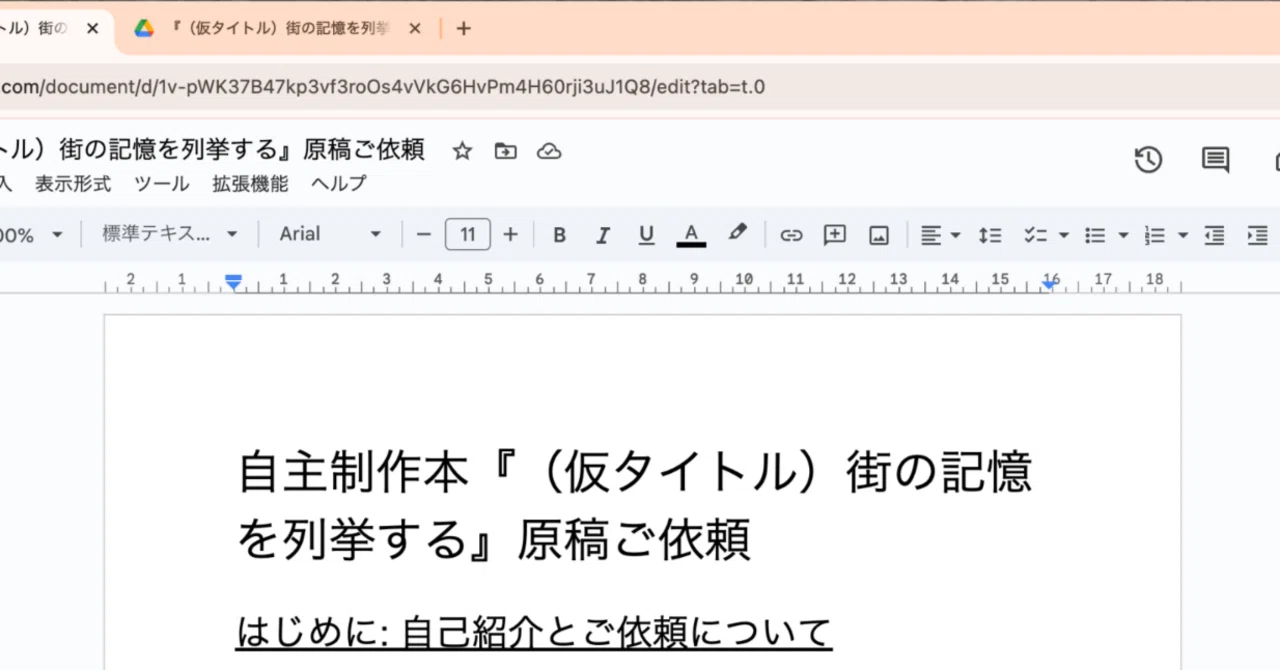Close the first browser tab
1280x670 pixels.
[93, 29]
